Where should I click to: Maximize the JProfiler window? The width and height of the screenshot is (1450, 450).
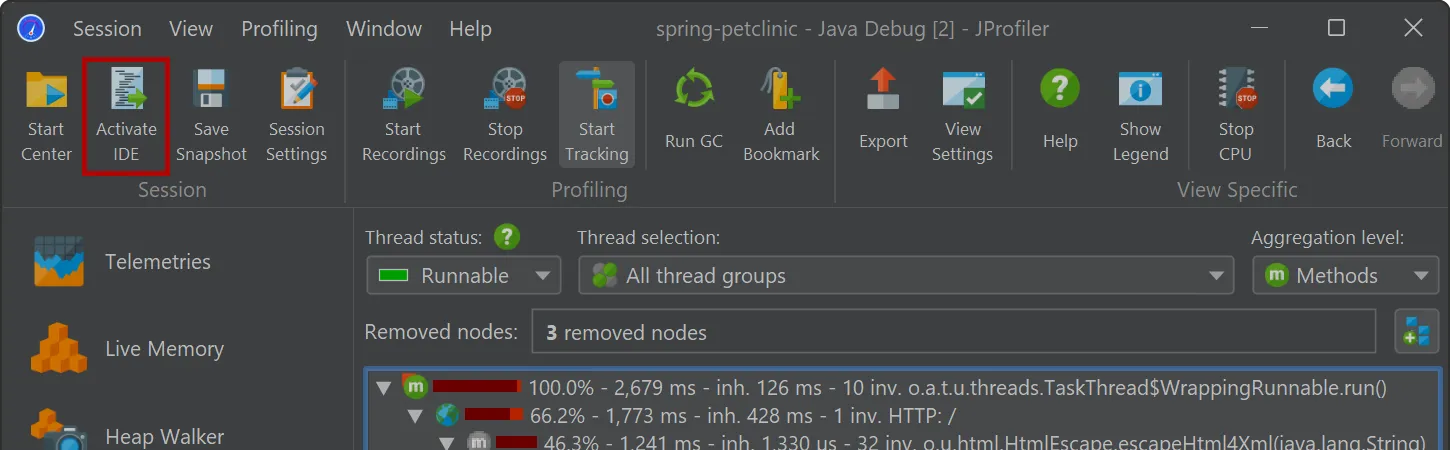pyautogui.click(x=1336, y=28)
